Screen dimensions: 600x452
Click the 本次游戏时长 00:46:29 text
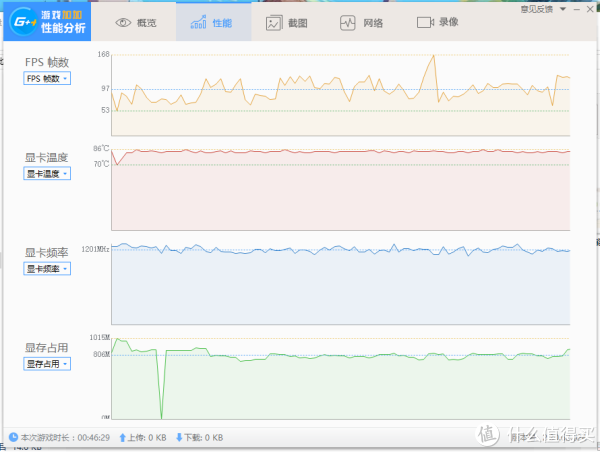(x=65, y=437)
